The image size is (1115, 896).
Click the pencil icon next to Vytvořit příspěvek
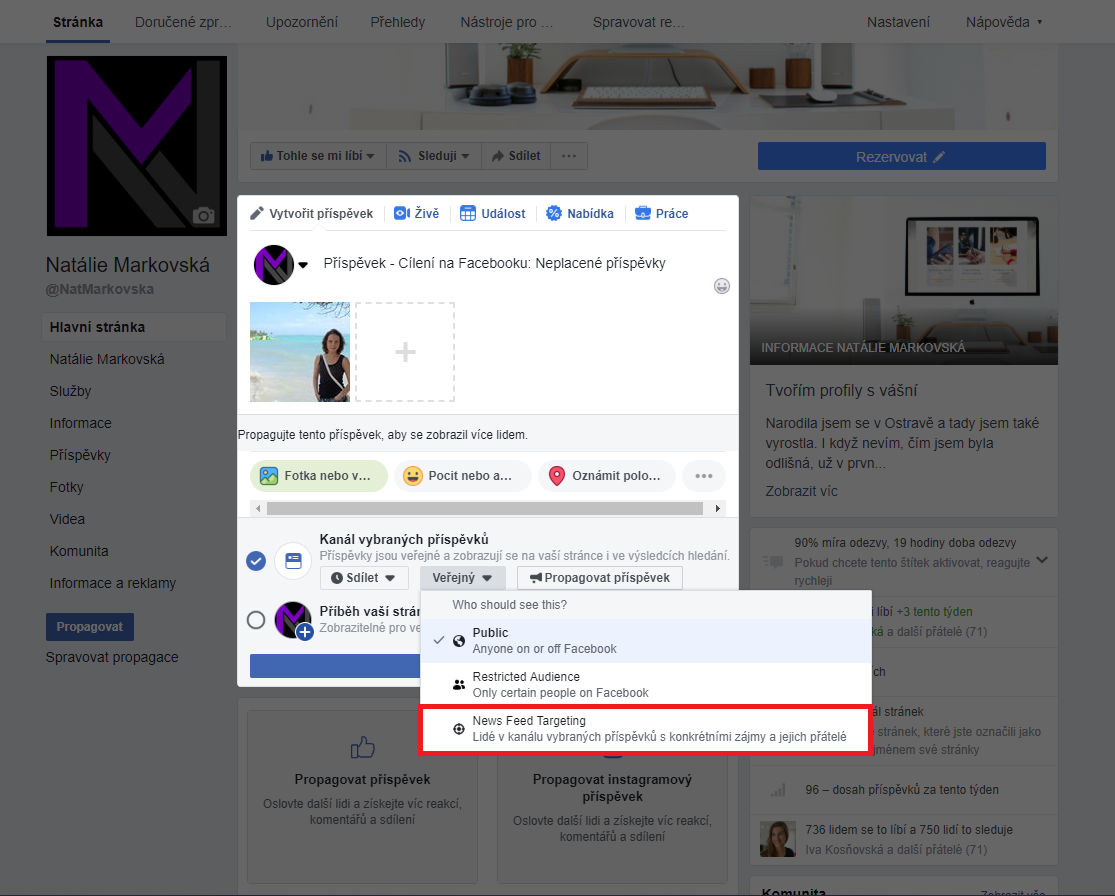coord(257,213)
